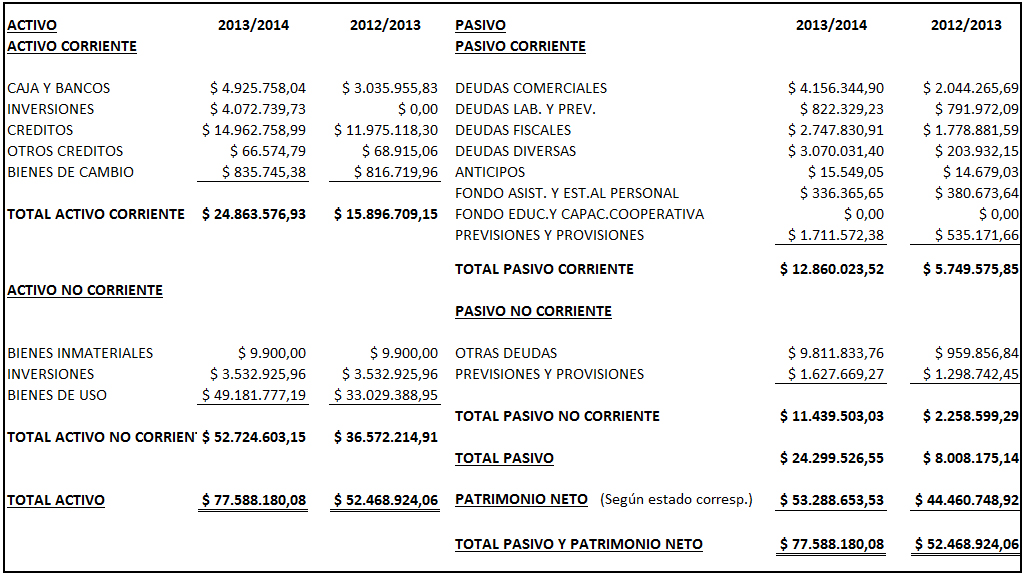Select the (Según estado corresp.) note
The width and height of the screenshot is (1025, 576).
click(676, 500)
